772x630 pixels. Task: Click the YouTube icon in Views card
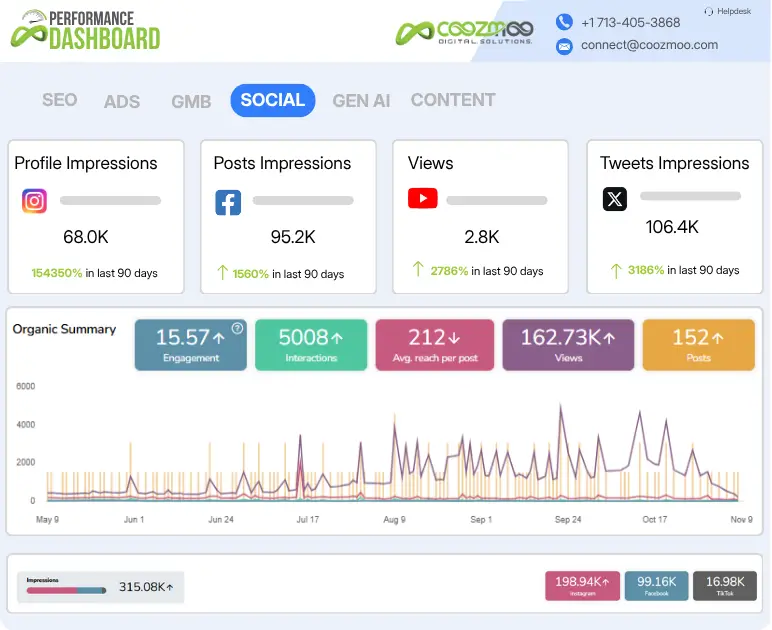tap(422, 198)
